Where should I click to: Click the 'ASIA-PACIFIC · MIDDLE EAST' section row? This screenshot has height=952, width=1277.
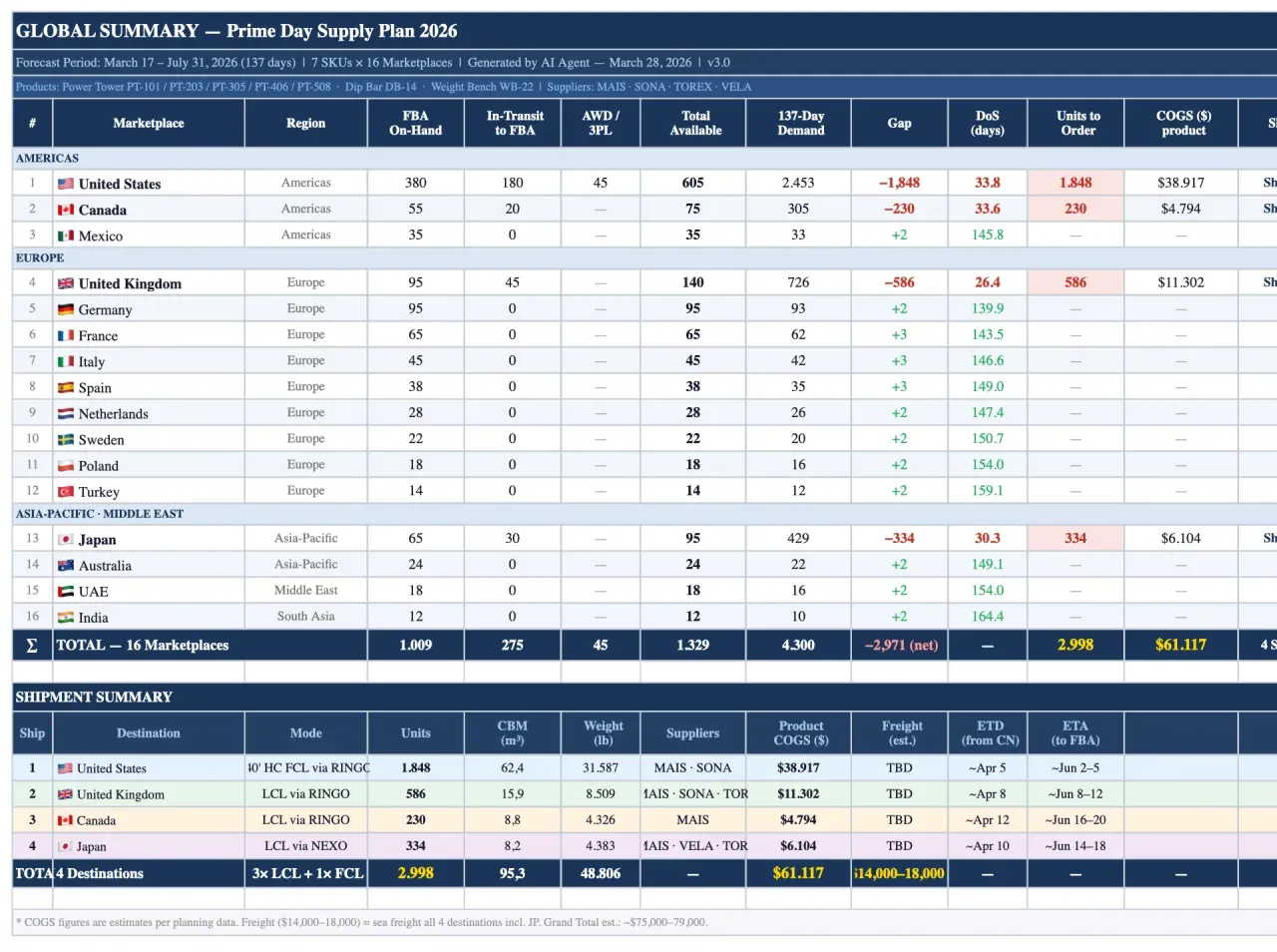(x=644, y=514)
